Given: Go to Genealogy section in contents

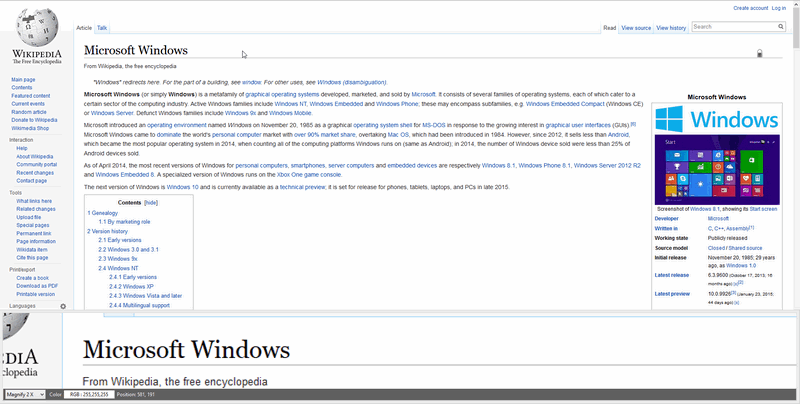Looking at the screenshot, I should point(103,213).
